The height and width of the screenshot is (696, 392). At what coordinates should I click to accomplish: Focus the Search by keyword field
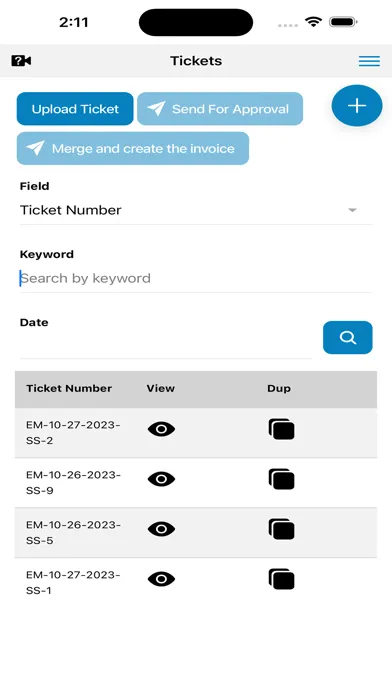(x=196, y=278)
